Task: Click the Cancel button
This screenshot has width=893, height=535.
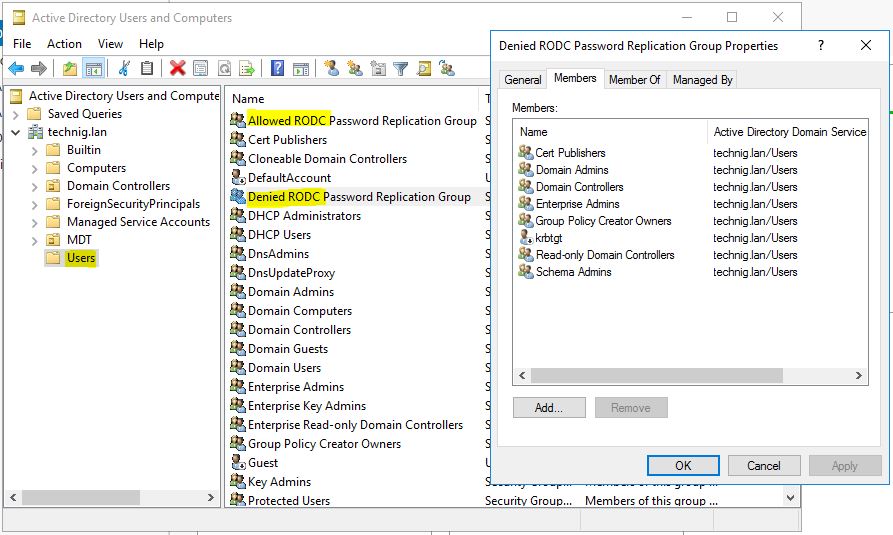Action: tap(764, 465)
